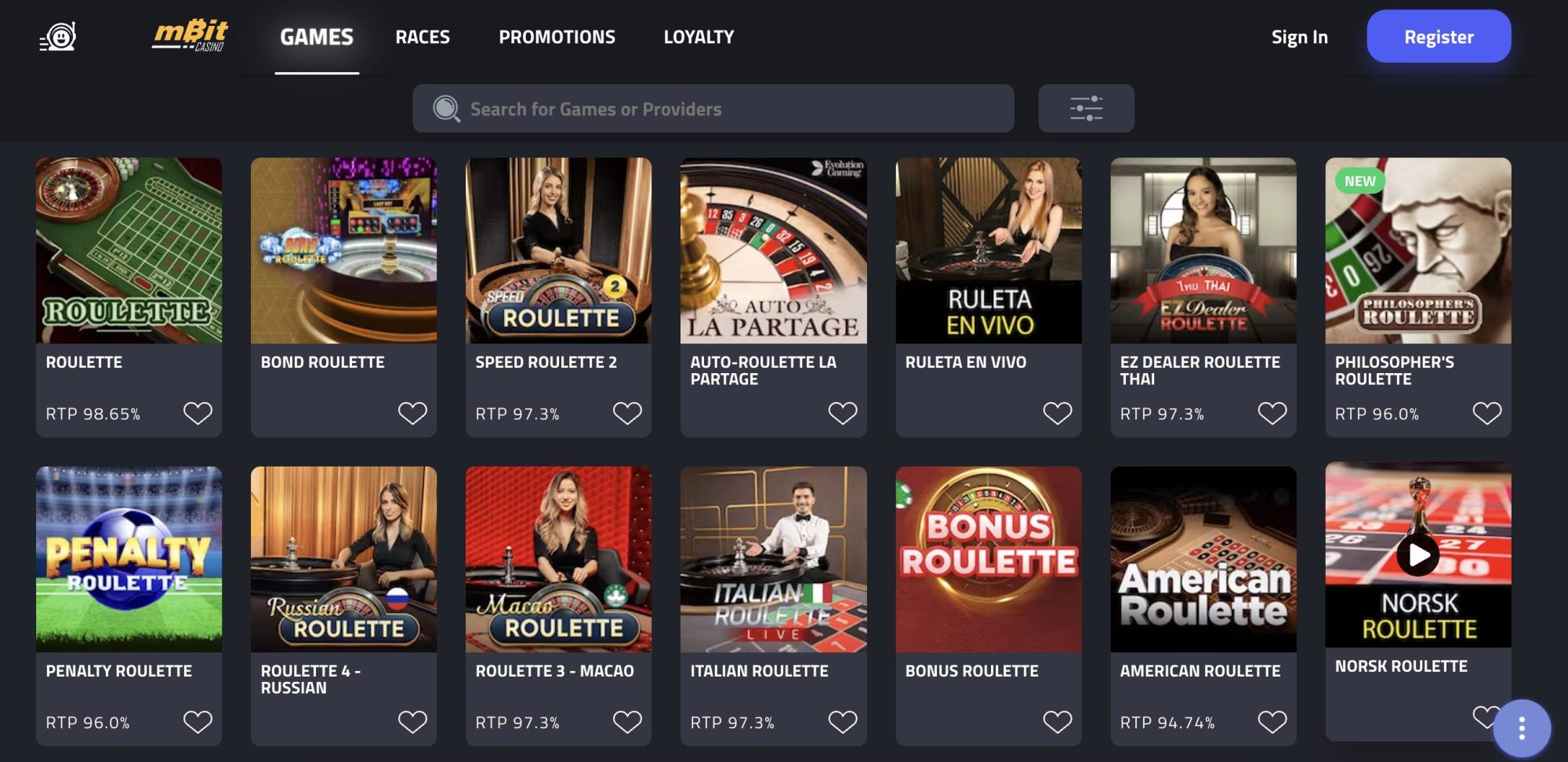This screenshot has height=762, width=1568.
Task: Favorite Bond Roulette with heart icon
Action: pyautogui.click(x=412, y=413)
